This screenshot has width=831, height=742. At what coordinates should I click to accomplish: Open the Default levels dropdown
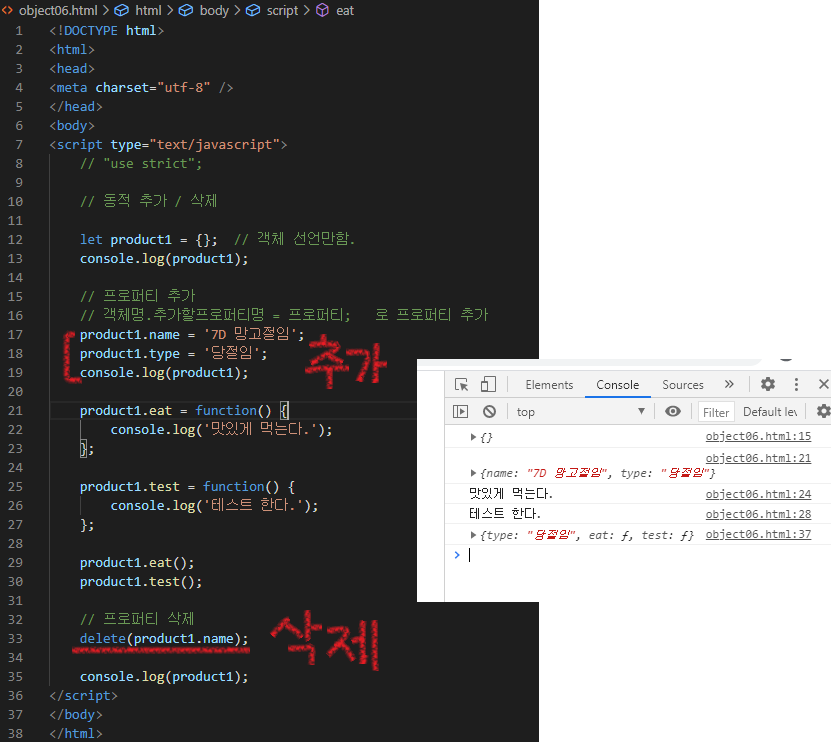pos(770,412)
